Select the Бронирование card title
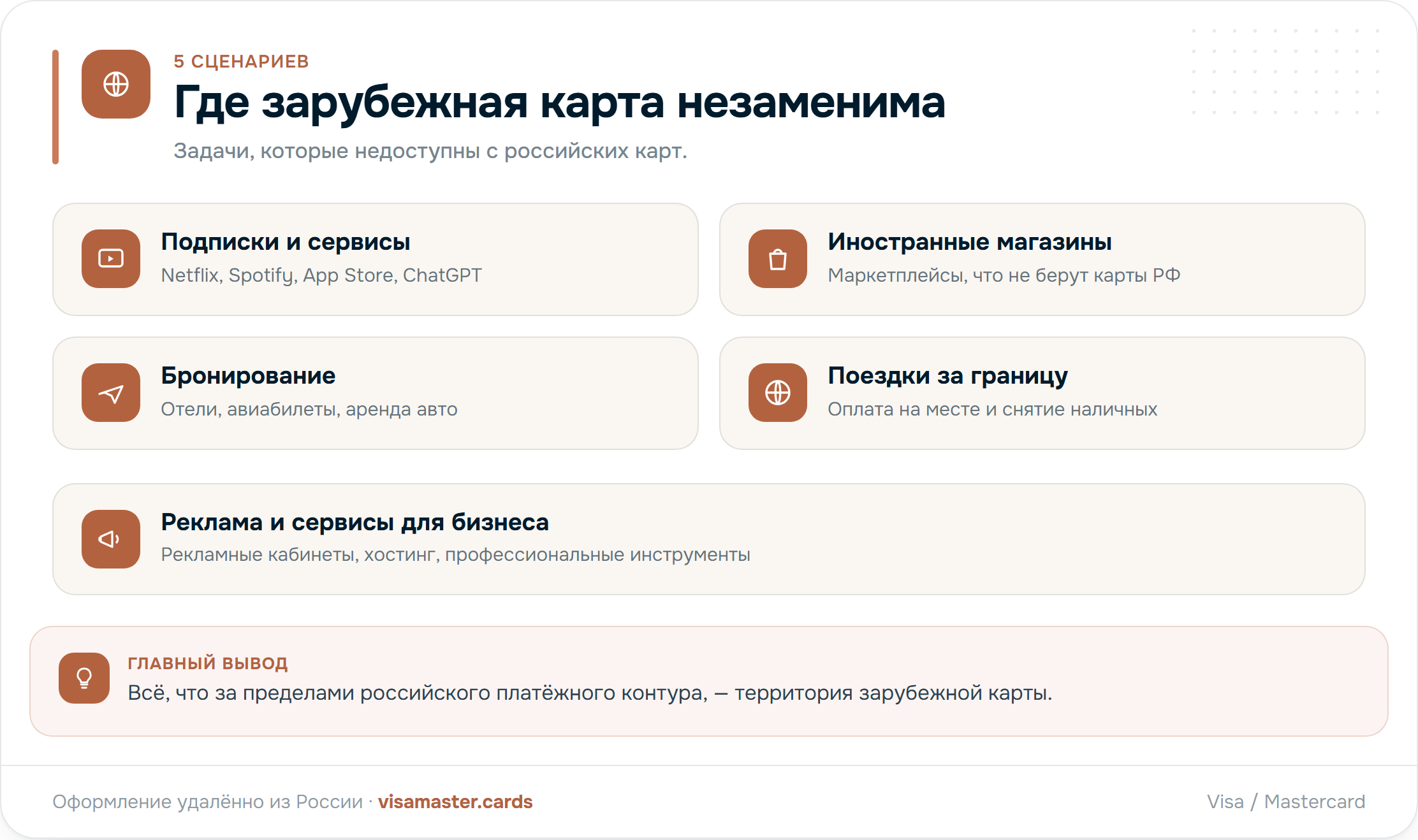 tap(248, 376)
